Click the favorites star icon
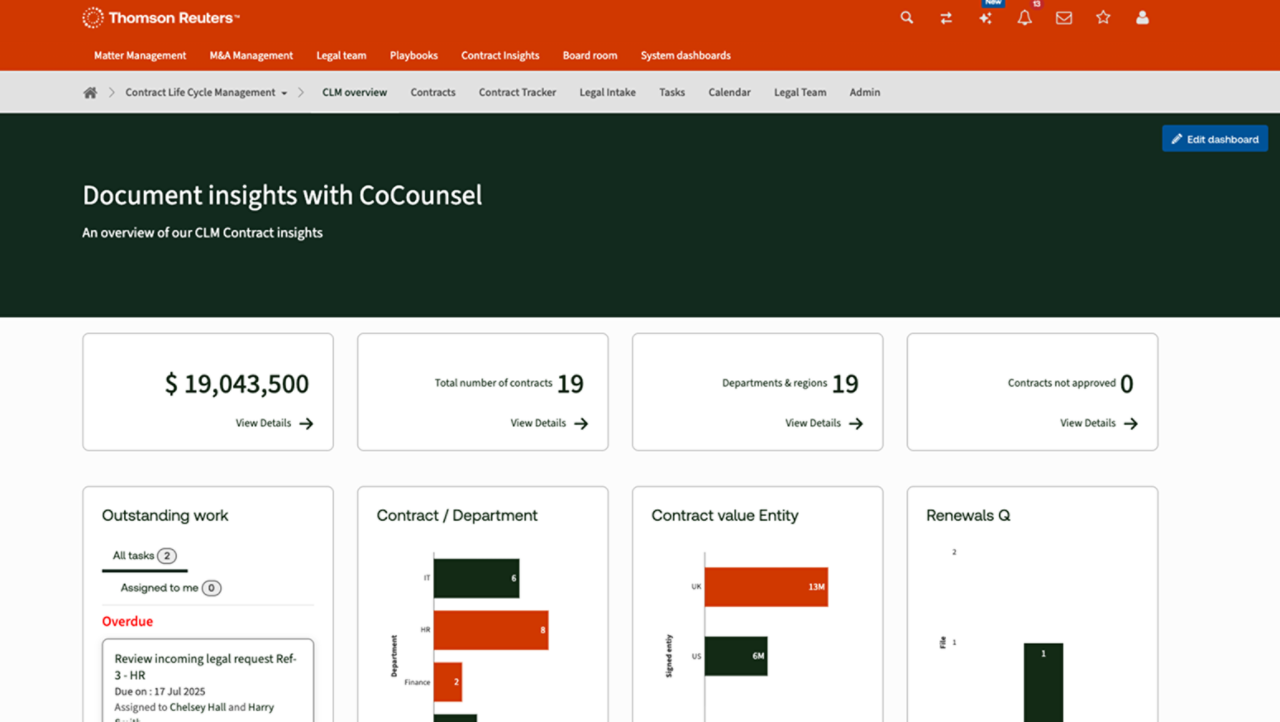Viewport: 1280px width, 722px height. coord(1103,18)
